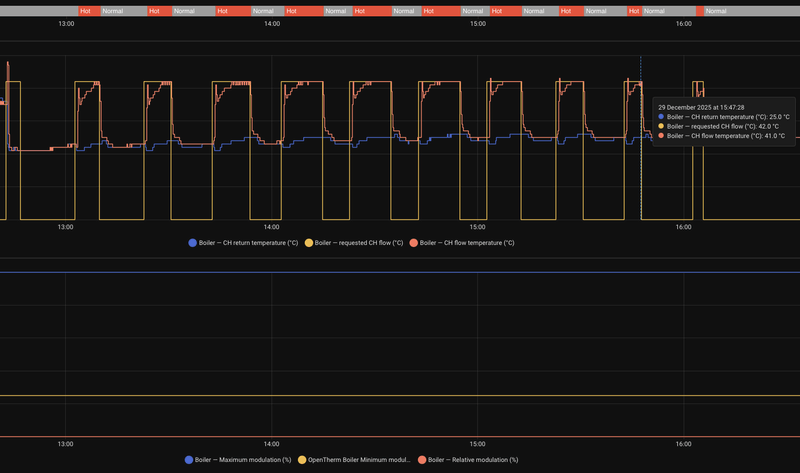Click the Boiler — Maximum modulation legend label
This screenshot has width=800, height=473.
point(243,460)
